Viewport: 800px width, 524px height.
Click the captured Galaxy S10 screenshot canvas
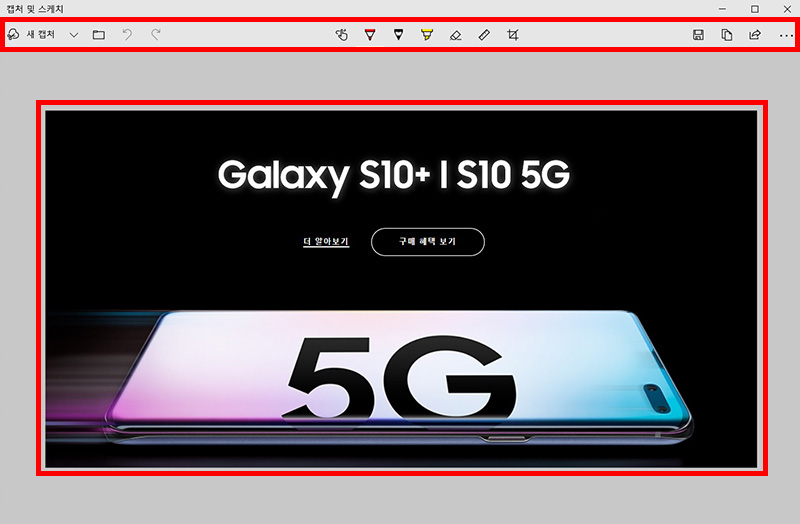pos(402,289)
